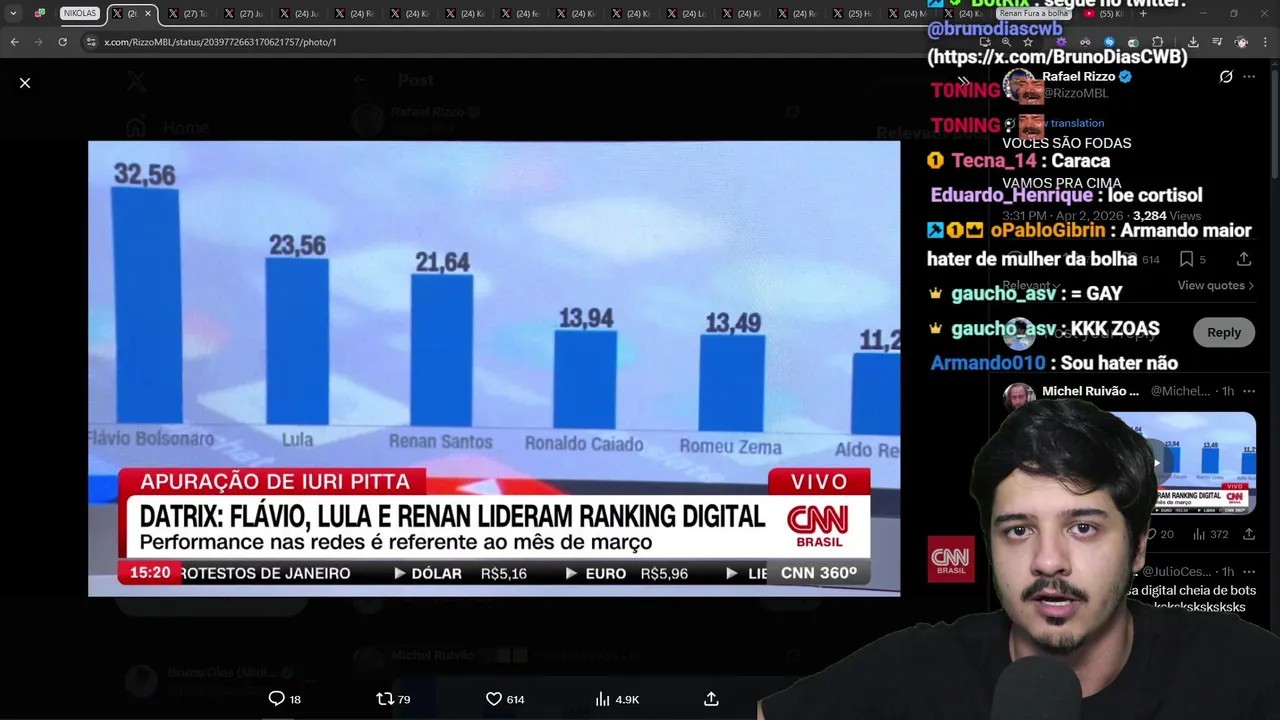1280x720 pixels.
Task: Open View quotes
Action: (1215, 285)
